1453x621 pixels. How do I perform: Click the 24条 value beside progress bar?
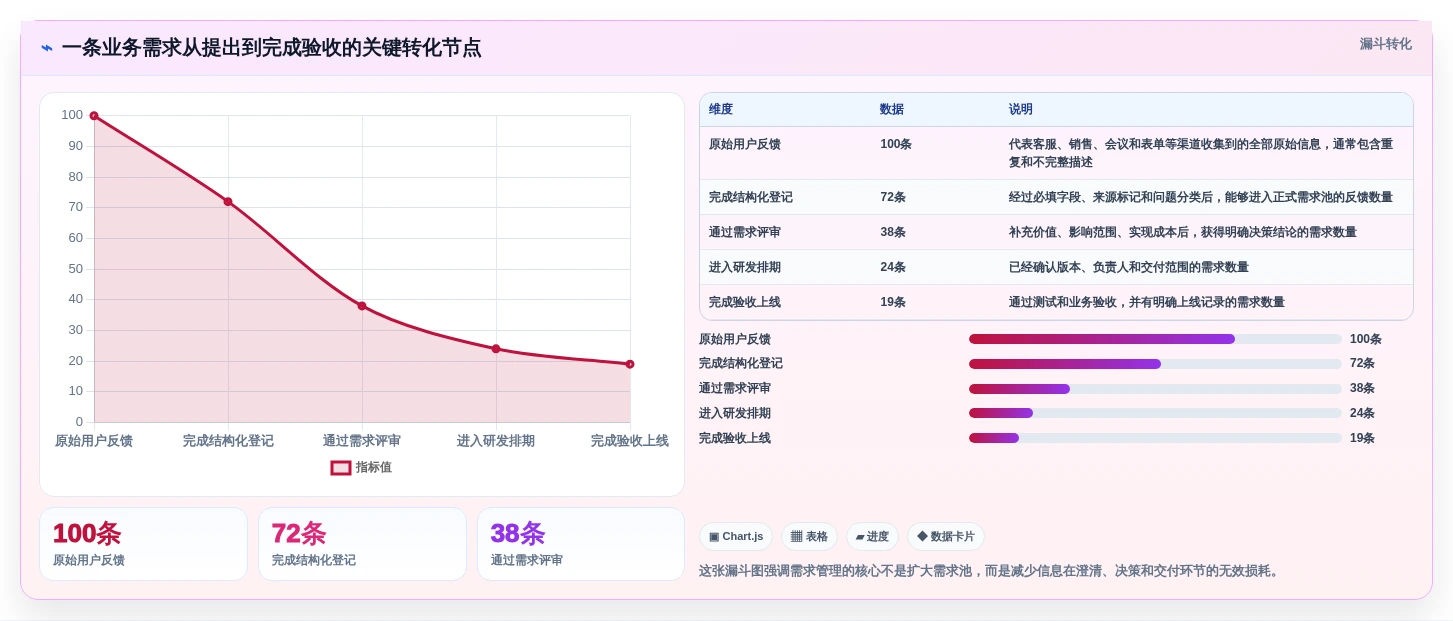tap(1362, 413)
